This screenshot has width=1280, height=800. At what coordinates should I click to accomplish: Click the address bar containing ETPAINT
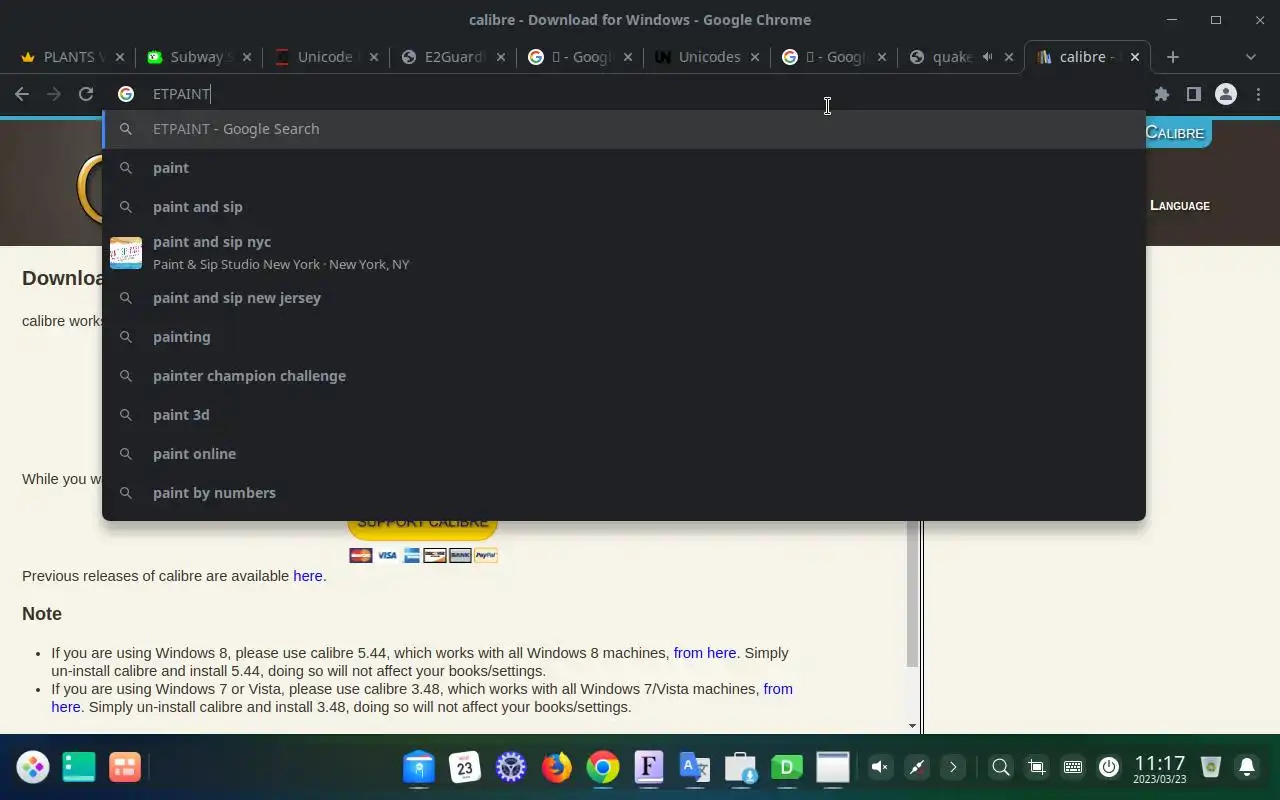[x=624, y=94]
